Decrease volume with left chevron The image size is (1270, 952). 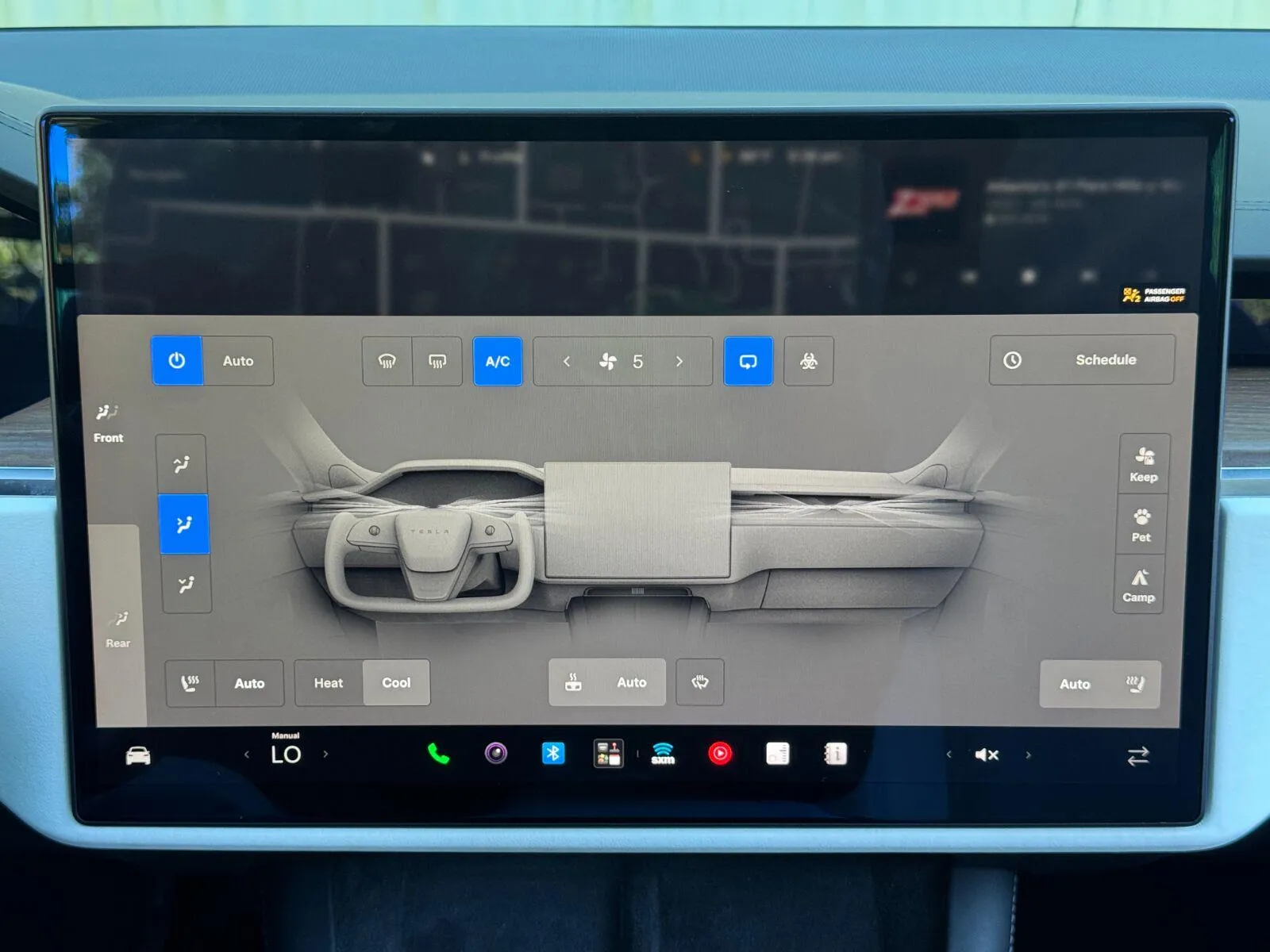[949, 755]
